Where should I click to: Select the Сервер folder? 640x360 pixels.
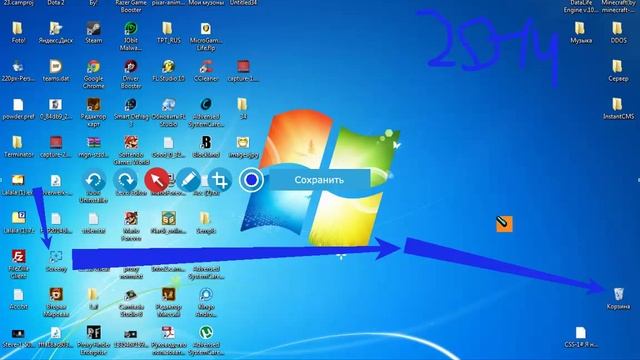(618, 71)
